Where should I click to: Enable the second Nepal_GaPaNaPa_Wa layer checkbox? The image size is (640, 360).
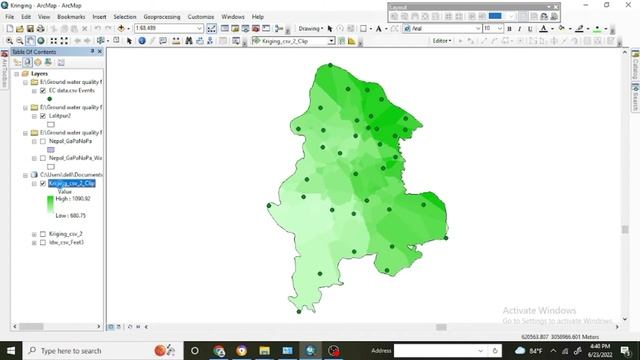click(43, 158)
